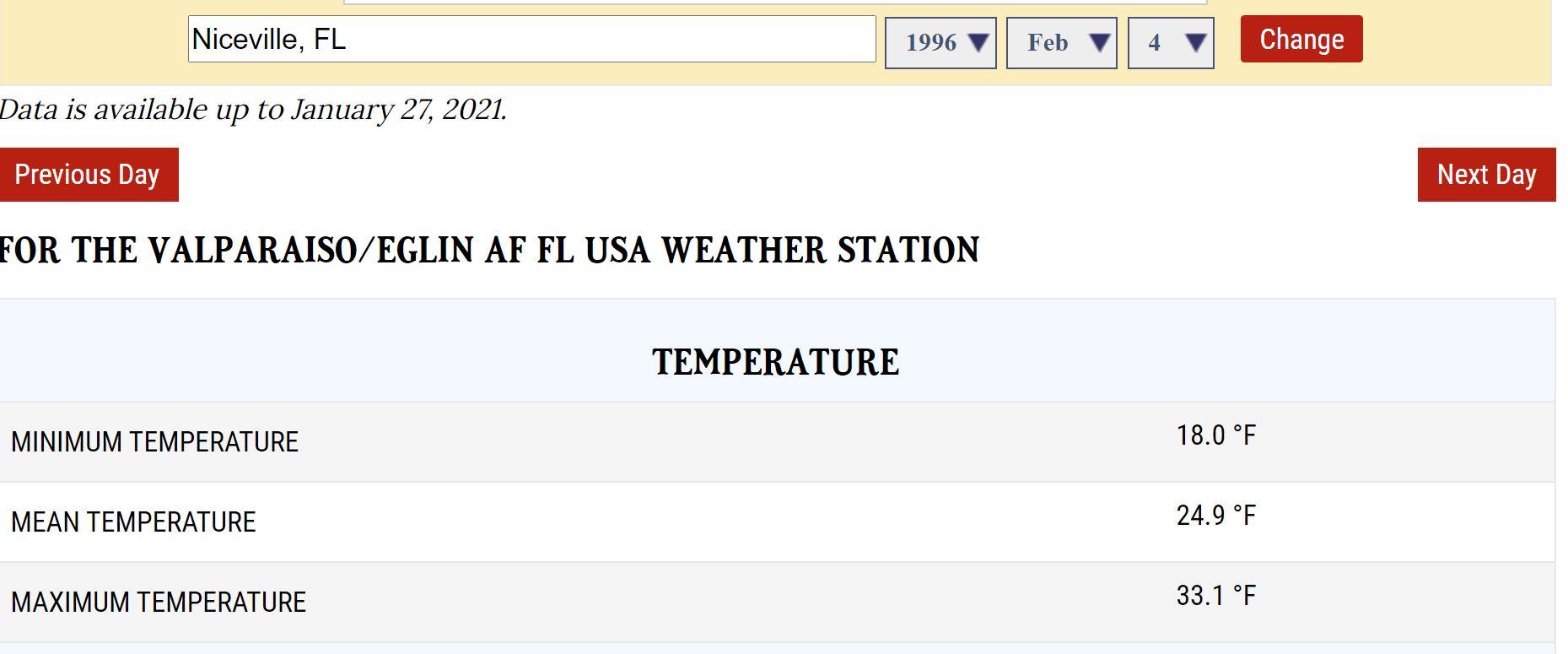Select the Minimum Temperature label

pos(155,442)
